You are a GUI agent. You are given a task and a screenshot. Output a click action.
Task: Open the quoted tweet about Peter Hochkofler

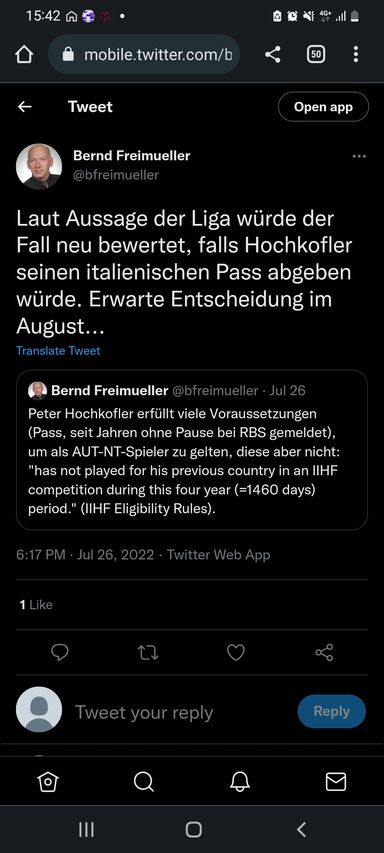click(191, 449)
